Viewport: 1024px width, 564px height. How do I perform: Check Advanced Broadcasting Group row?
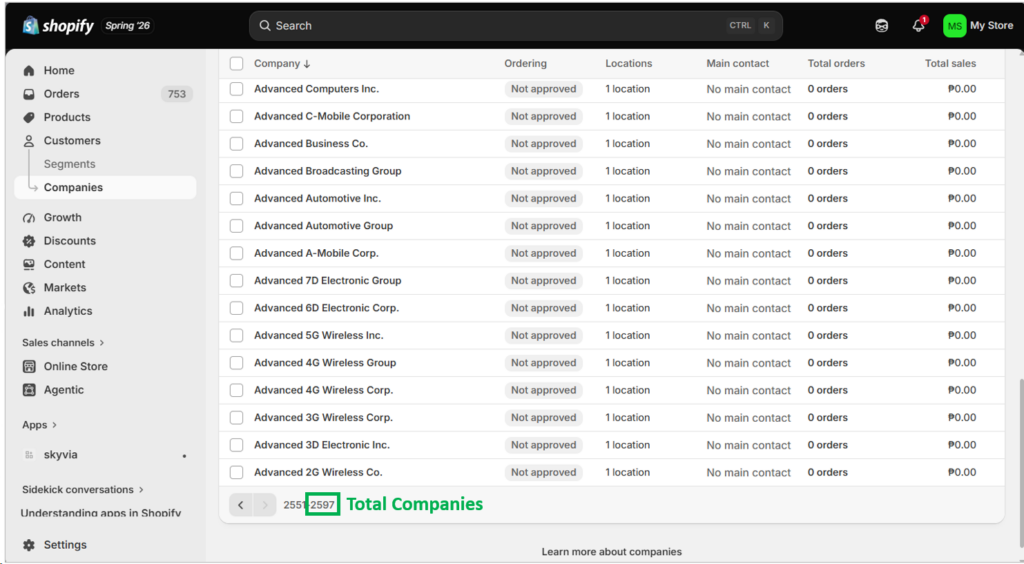click(236, 171)
